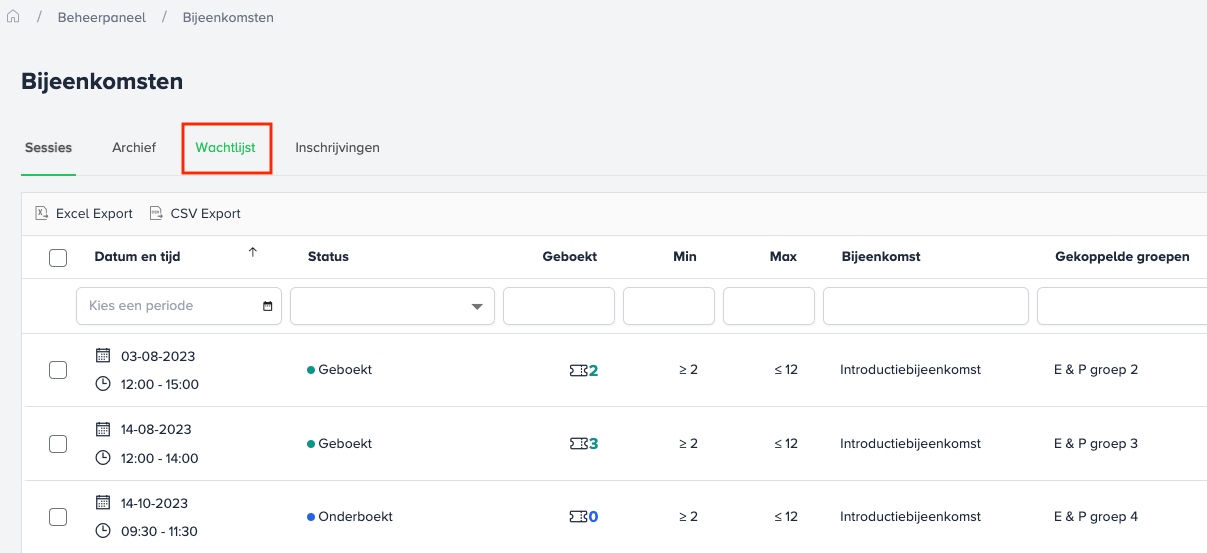1207x553 pixels.
Task: Go to the Inschrijvingen tab
Action: (x=337, y=148)
